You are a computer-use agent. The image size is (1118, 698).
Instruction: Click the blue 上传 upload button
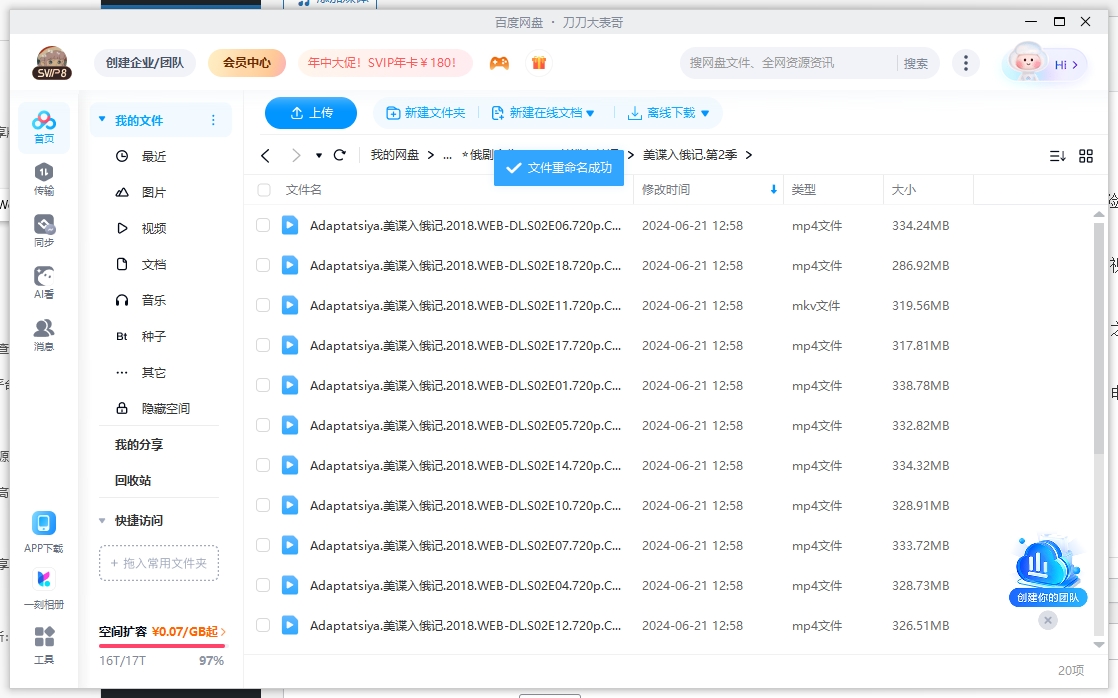pos(311,113)
